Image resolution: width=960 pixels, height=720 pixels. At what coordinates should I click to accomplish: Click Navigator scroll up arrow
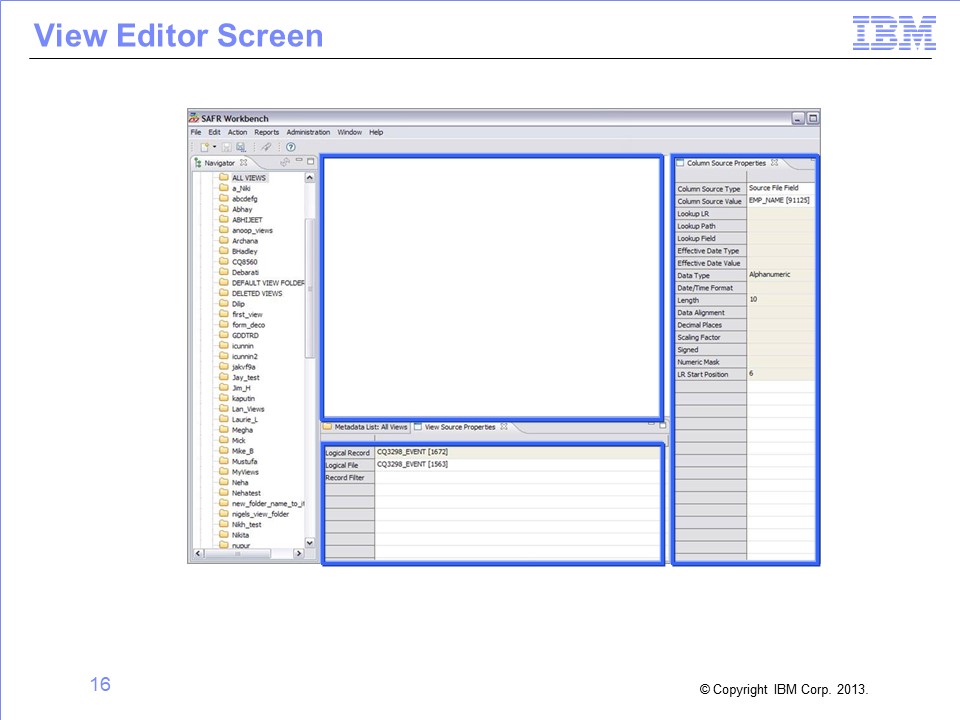click(x=310, y=178)
